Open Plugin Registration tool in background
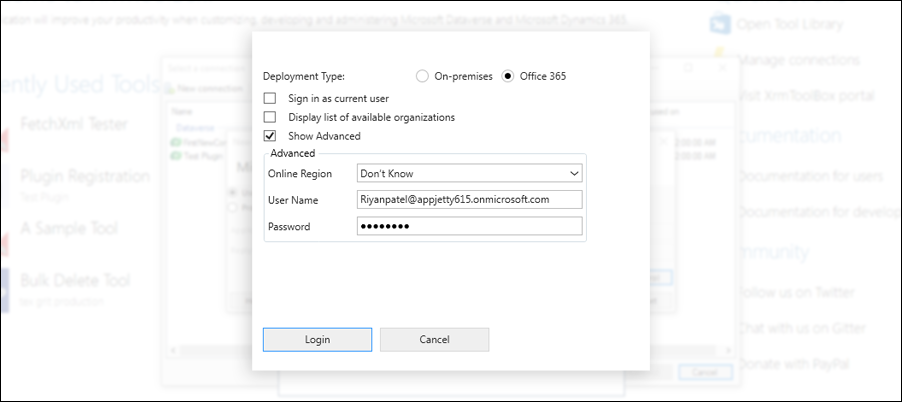This screenshot has height=402, width=902. (x=85, y=176)
